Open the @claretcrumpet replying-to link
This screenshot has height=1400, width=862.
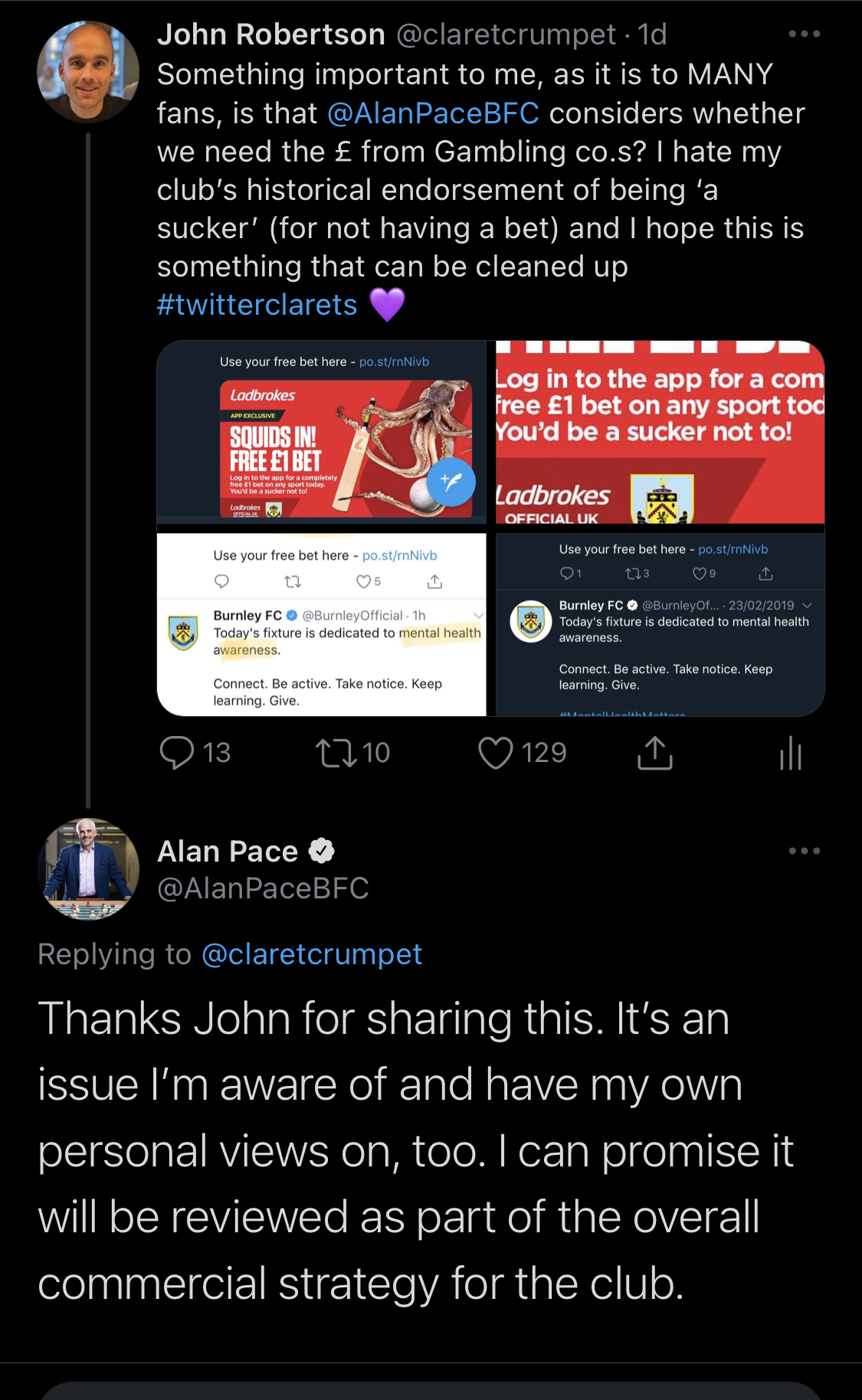tap(311, 954)
